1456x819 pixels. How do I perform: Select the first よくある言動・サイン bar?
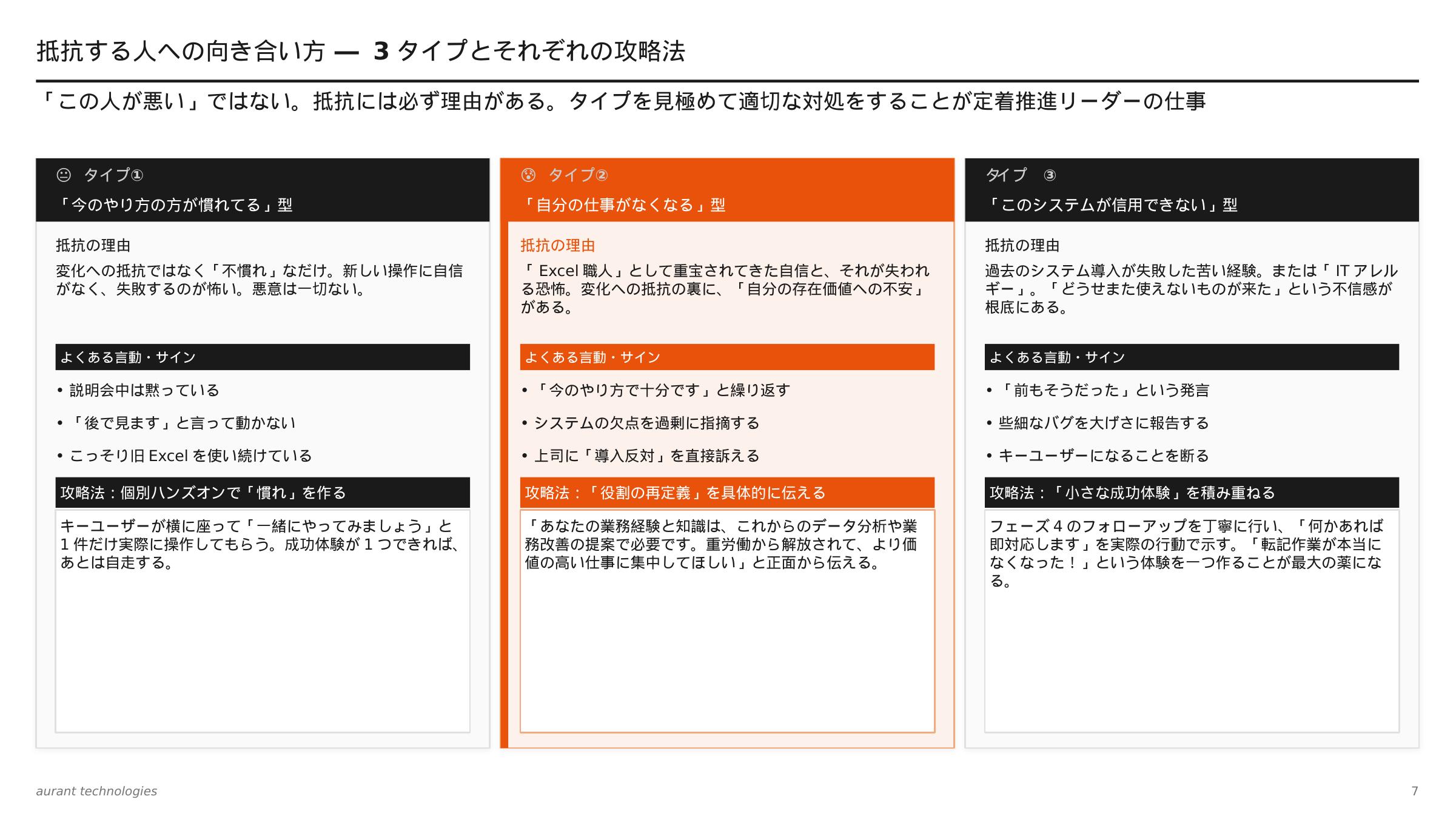click(263, 358)
